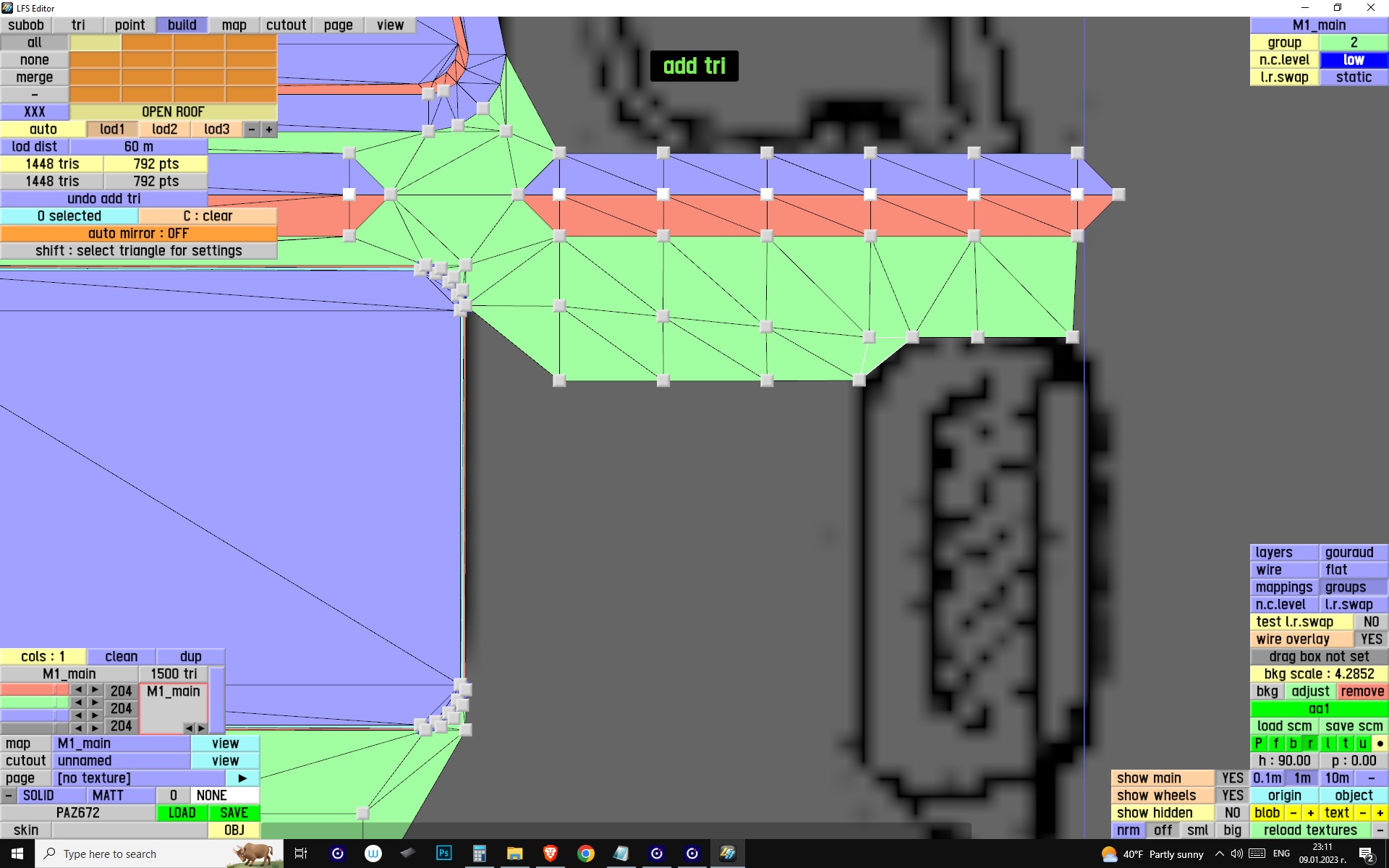Switch to the point tab
The width and height of the screenshot is (1389, 868).
point(129,25)
